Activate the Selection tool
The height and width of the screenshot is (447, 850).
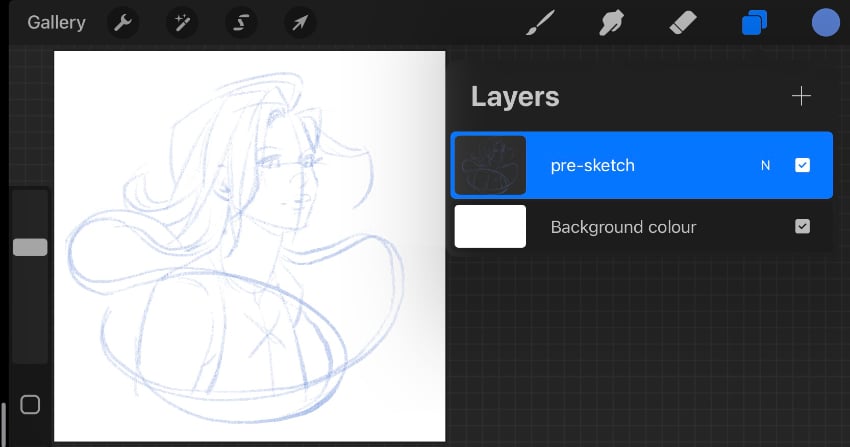241,23
